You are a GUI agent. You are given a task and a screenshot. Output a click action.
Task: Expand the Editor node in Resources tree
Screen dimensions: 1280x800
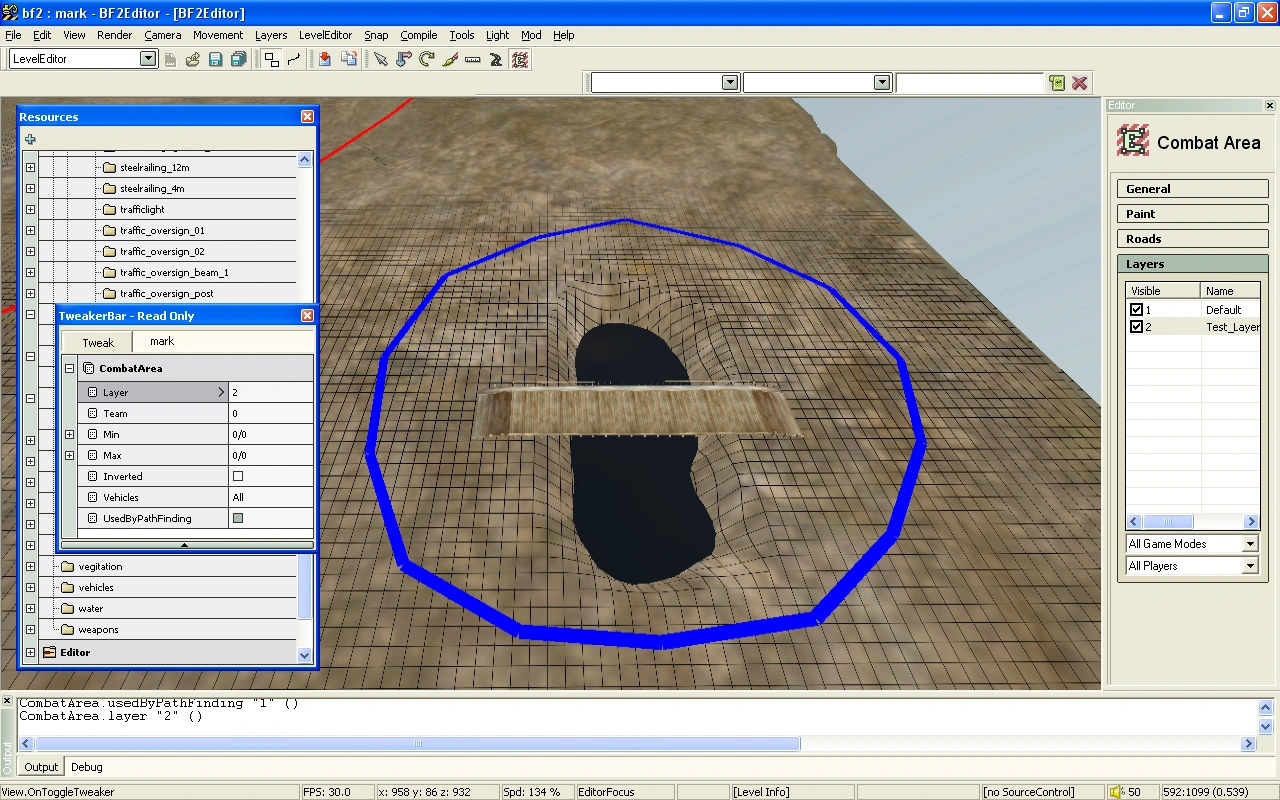[x=30, y=653]
